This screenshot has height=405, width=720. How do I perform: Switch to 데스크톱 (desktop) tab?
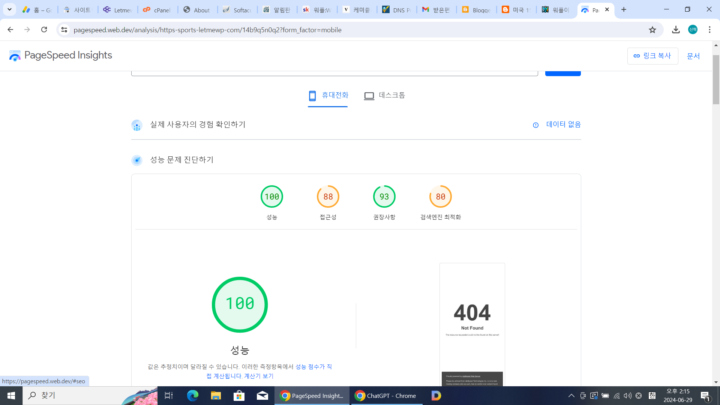[384, 95]
